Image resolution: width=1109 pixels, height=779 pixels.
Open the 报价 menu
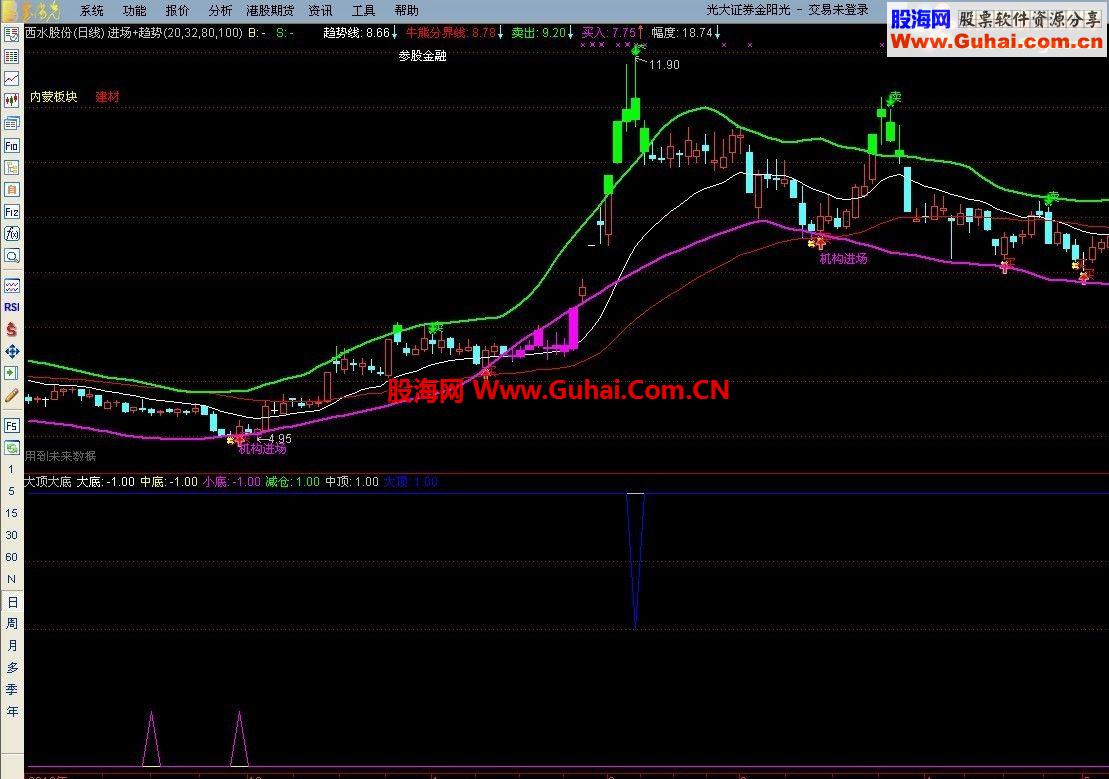point(177,11)
